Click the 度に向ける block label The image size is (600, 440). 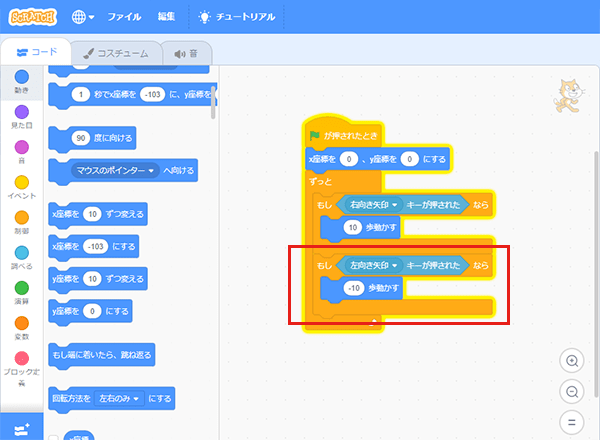coord(113,138)
